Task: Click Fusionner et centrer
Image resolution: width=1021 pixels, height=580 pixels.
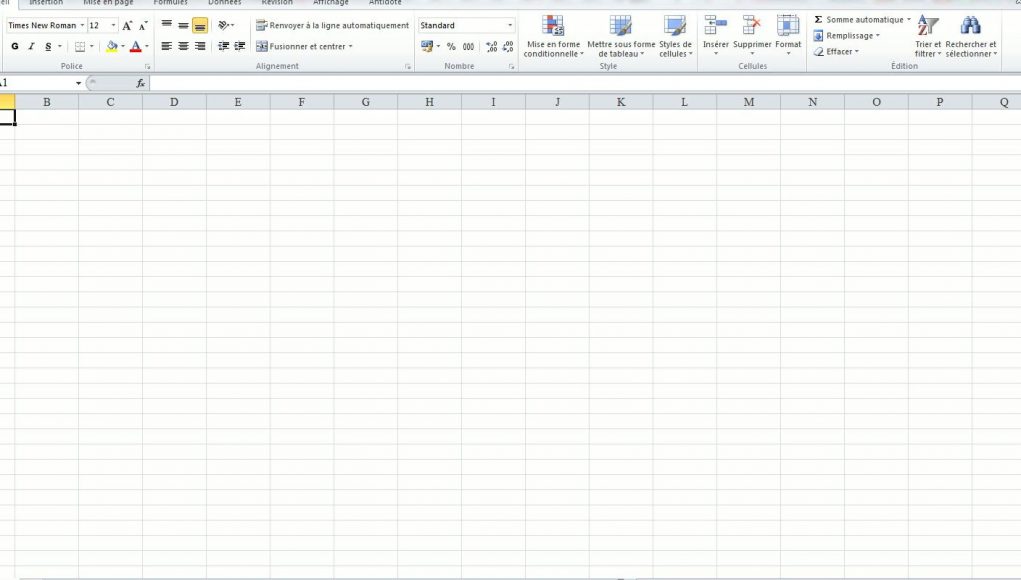Action: pos(301,46)
